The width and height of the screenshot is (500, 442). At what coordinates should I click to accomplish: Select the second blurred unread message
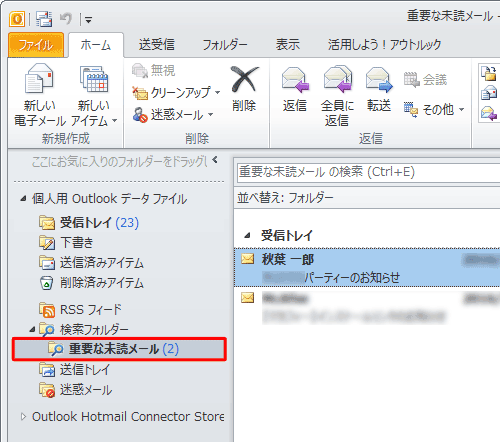[x=367, y=307]
